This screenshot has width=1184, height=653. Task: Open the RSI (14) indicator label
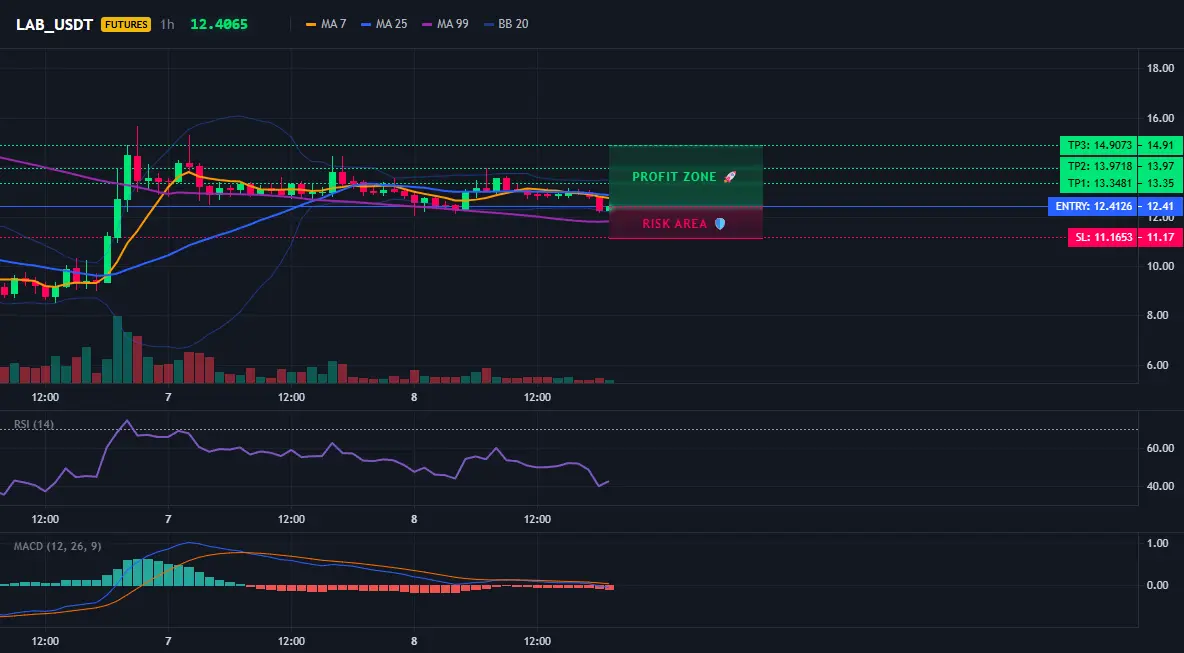(34, 424)
